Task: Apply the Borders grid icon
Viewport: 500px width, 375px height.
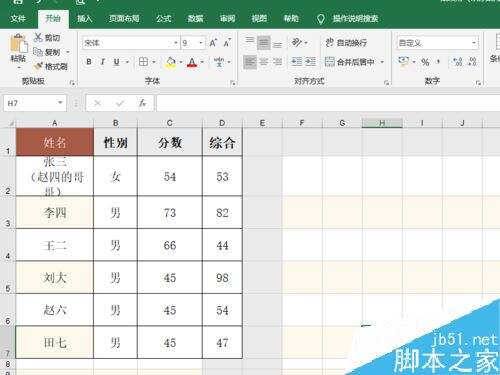Action: pos(143,62)
